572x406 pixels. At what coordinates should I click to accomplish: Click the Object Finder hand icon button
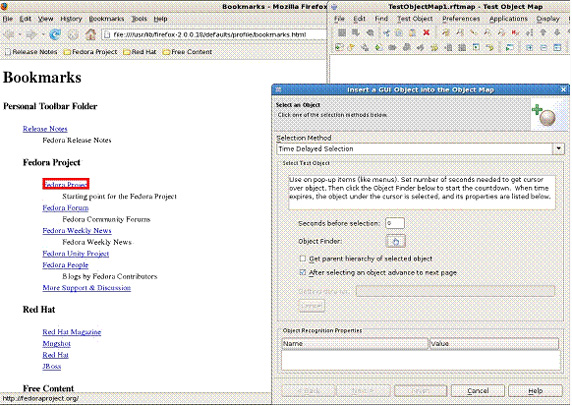[x=395, y=241]
